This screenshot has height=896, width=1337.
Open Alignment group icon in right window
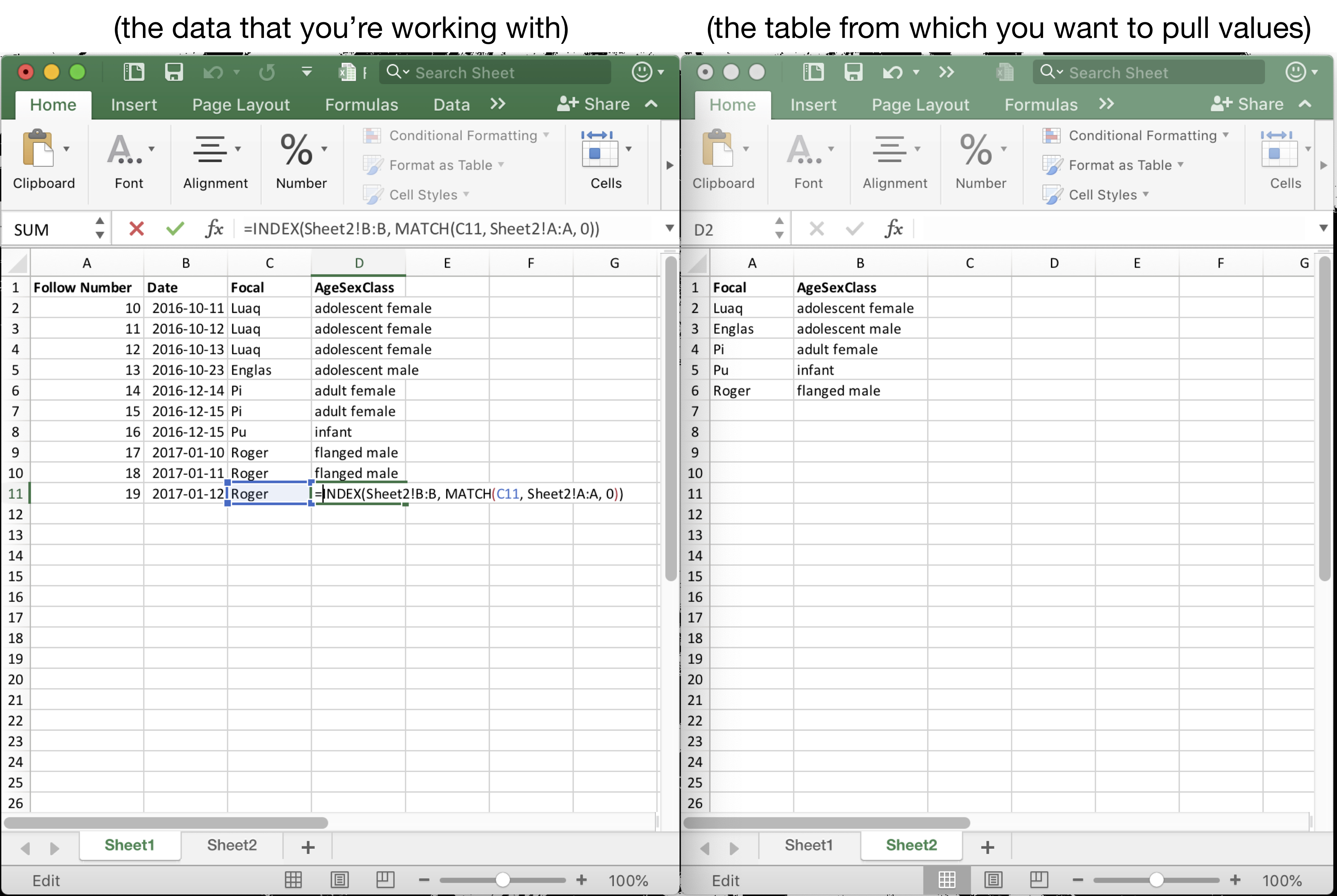[x=889, y=149]
